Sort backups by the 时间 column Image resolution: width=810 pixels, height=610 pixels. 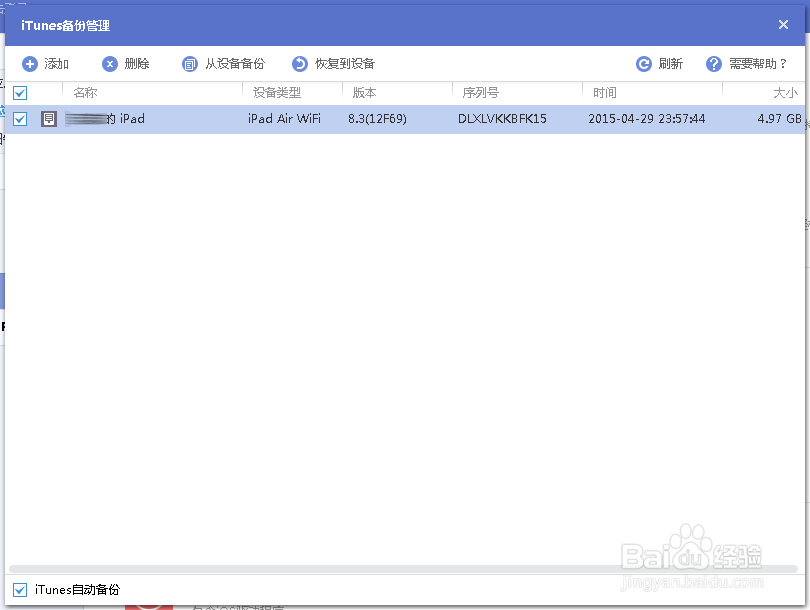click(605, 92)
